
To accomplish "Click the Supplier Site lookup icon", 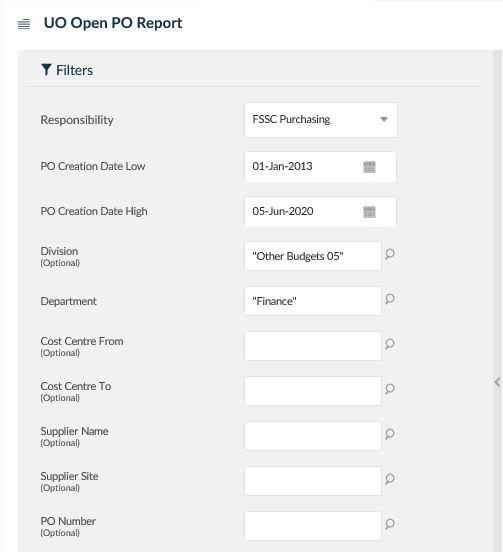I will 389,479.
